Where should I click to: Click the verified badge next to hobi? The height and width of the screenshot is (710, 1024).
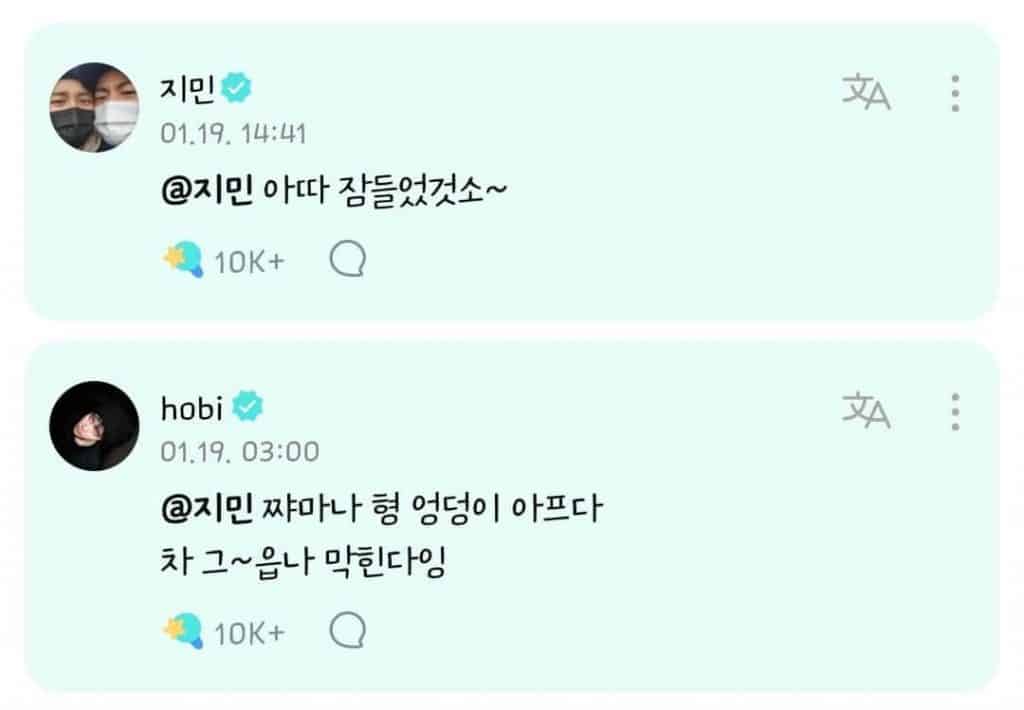[248, 407]
